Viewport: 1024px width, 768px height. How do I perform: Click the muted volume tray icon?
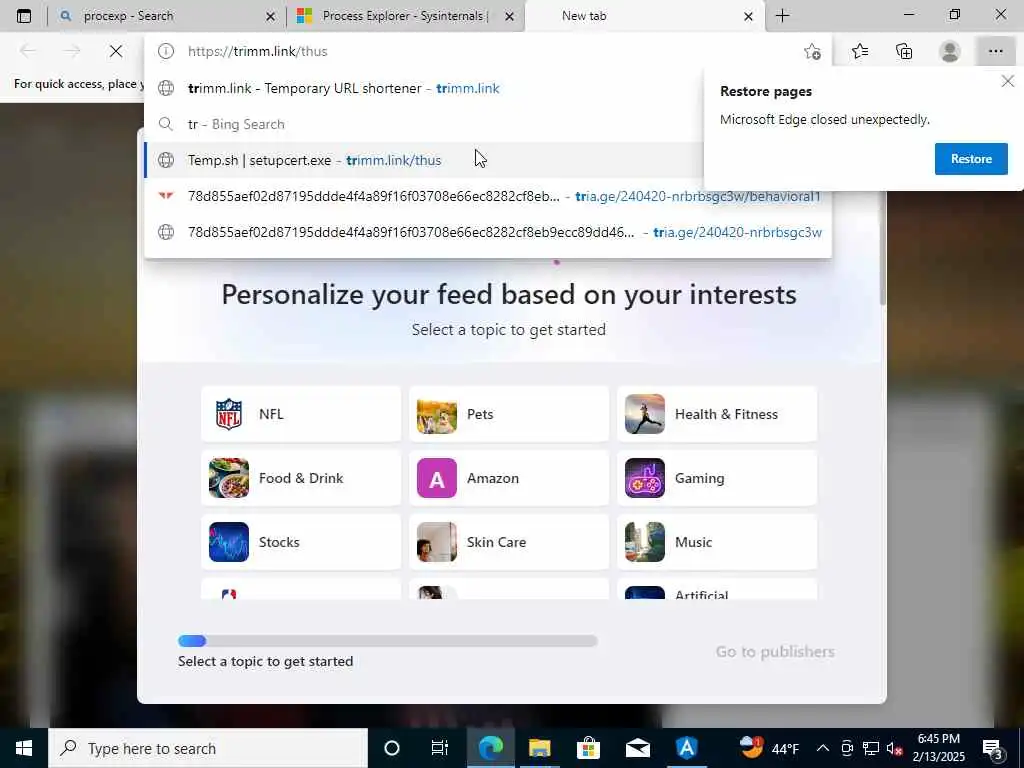pyautogui.click(x=895, y=748)
